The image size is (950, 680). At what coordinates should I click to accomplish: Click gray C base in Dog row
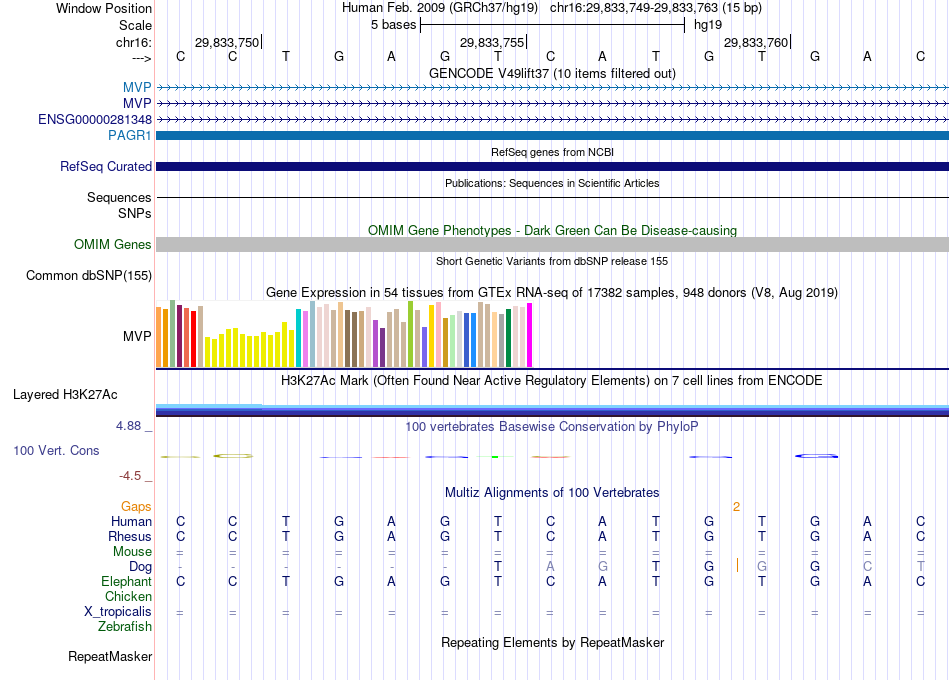pyautogui.click(x=868, y=566)
